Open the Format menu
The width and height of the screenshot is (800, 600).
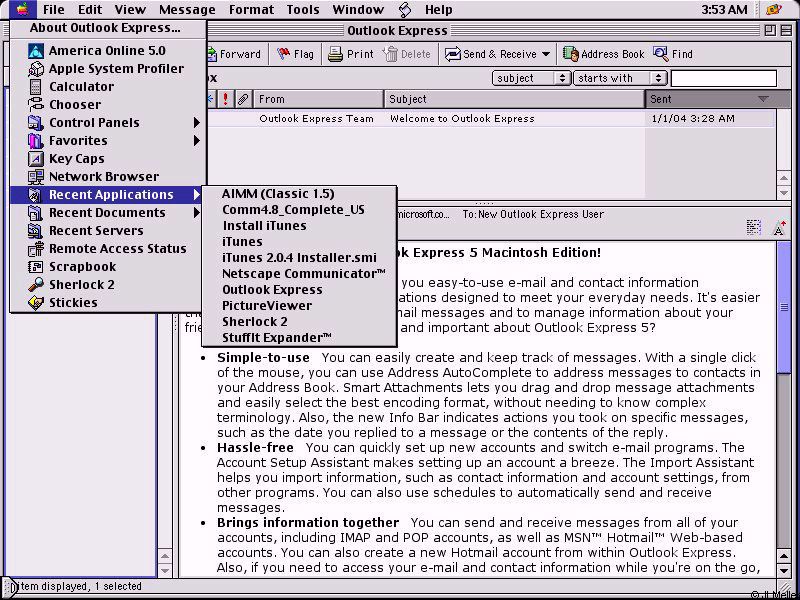(x=251, y=10)
